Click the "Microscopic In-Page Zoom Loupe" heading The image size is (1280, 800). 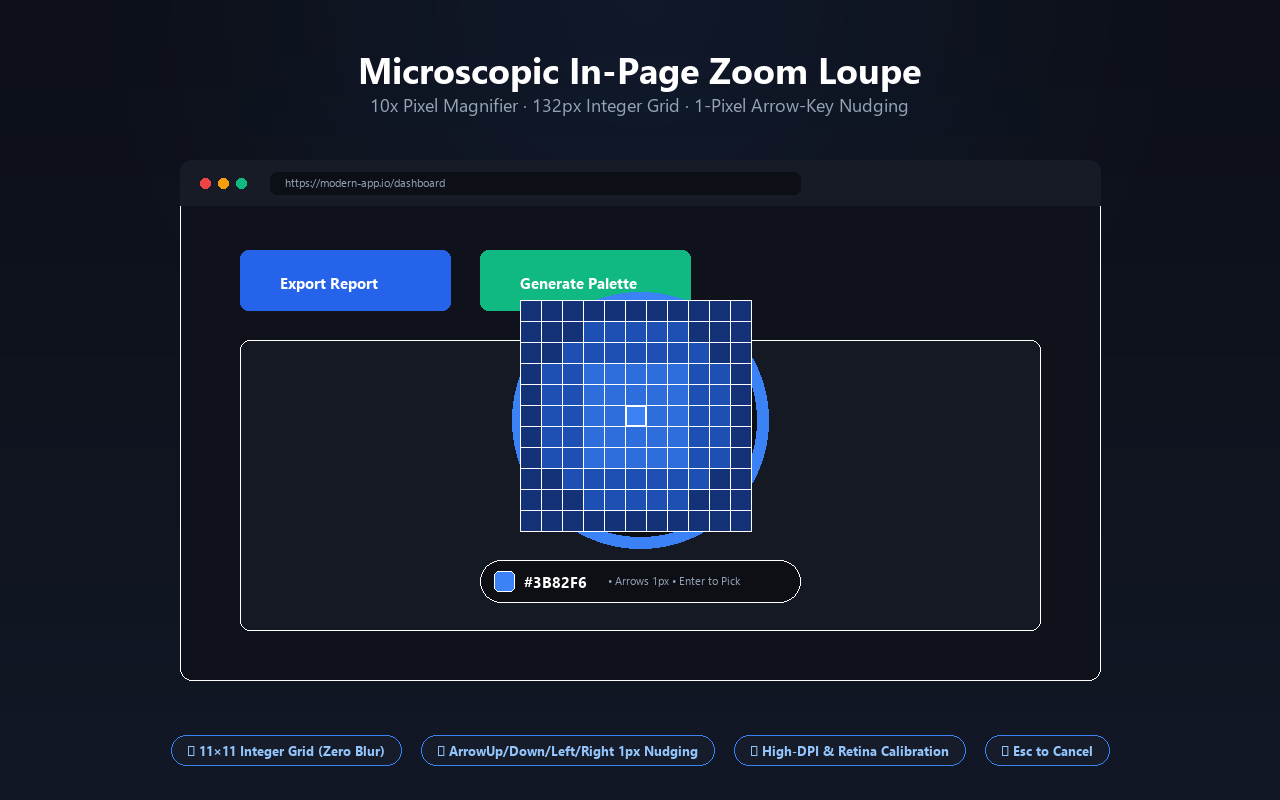[640, 72]
